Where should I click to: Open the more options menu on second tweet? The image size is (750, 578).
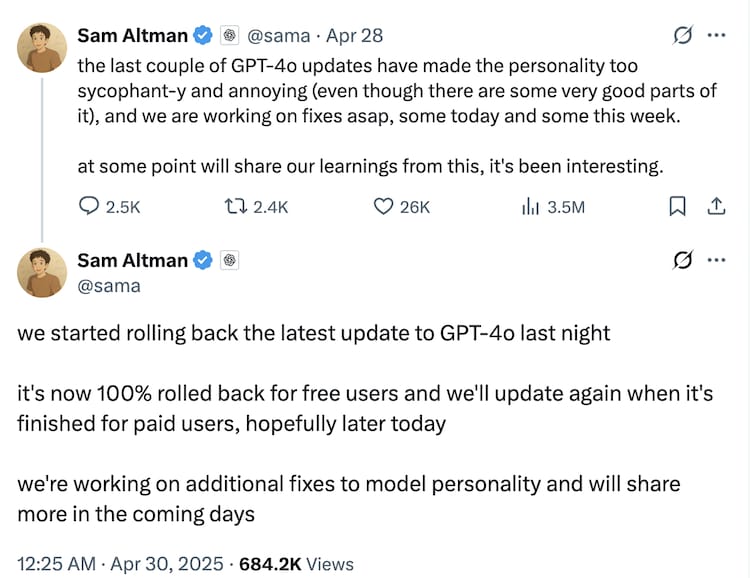click(716, 260)
